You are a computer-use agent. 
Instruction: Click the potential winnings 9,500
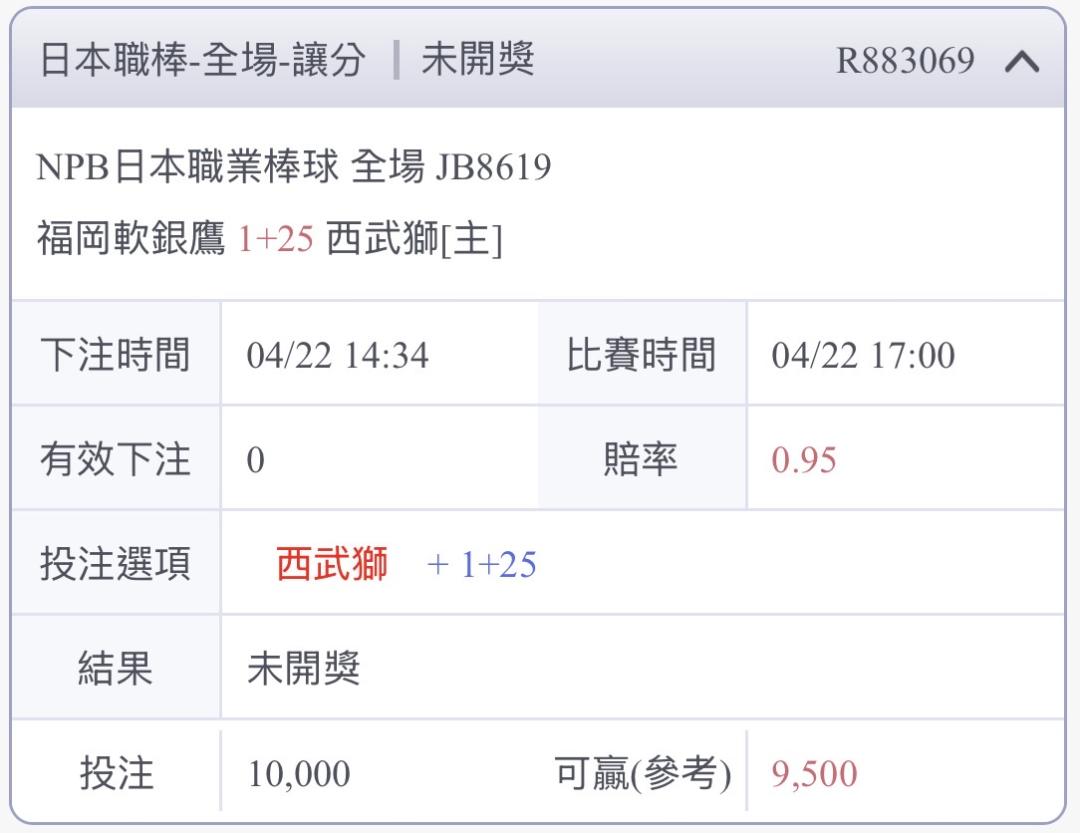pos(814,774)
